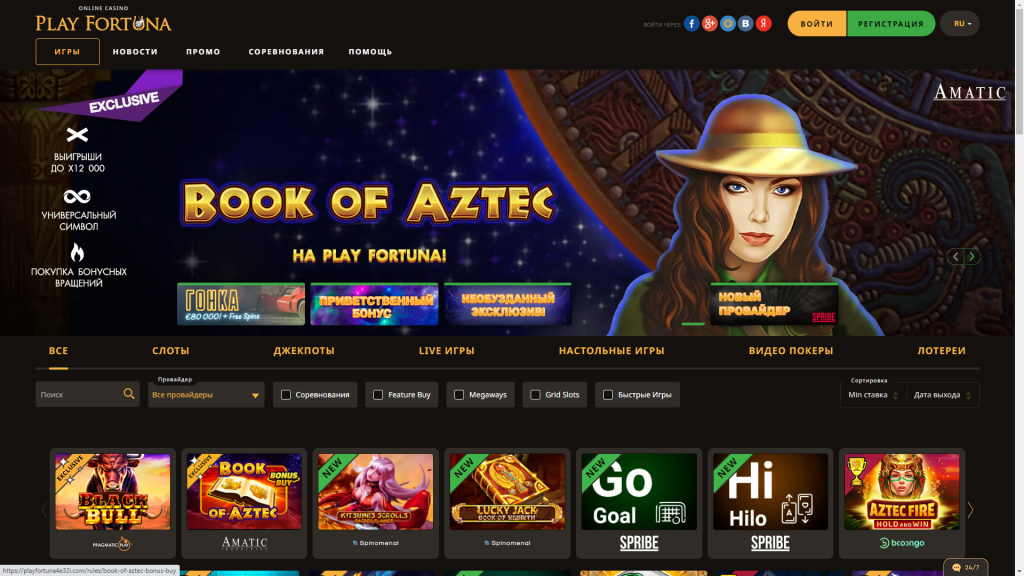Viewport: 1024px width, 576px height.
Task: Click the ВОЙТИ login button
Action: click(x=817, y=24)
